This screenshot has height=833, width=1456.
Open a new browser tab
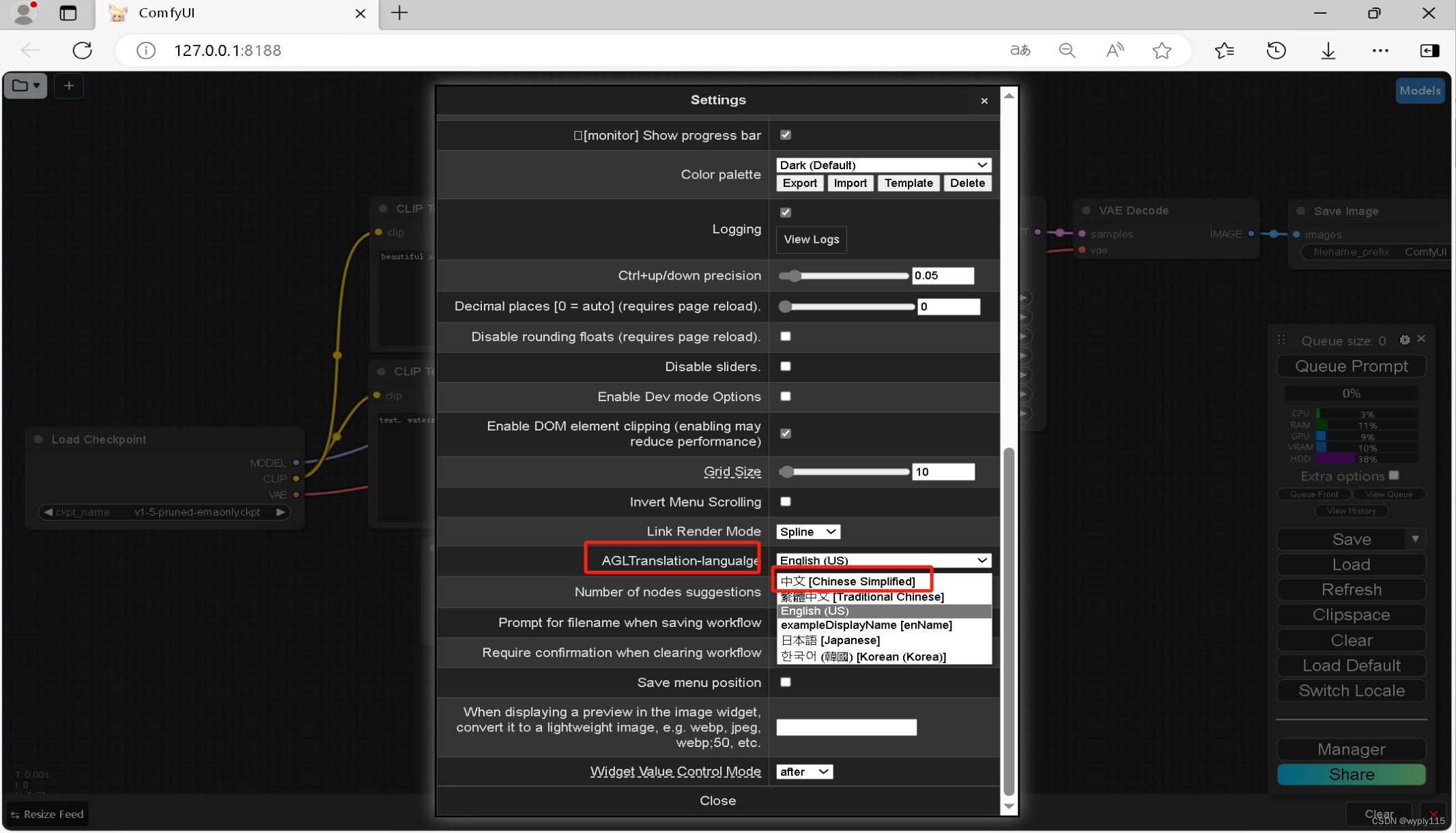point(399,13)
